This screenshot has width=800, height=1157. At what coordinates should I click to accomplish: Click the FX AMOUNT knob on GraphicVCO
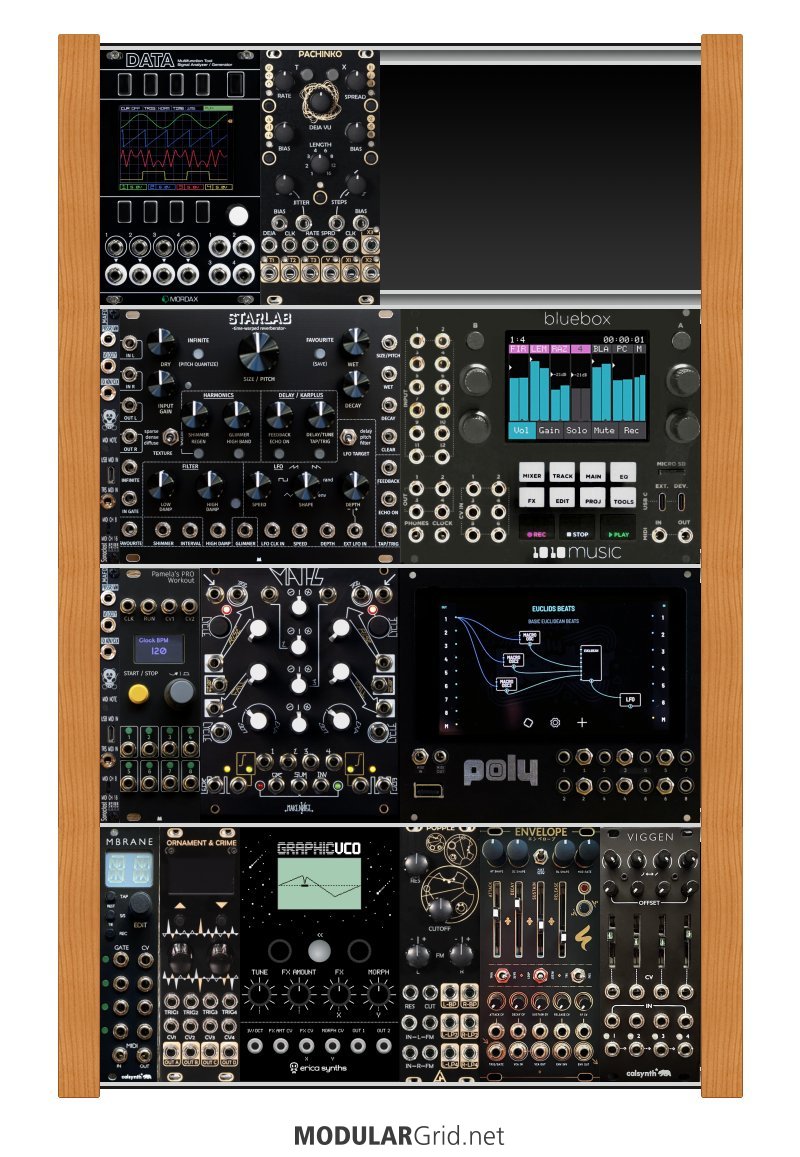click(x=299, y=995)
